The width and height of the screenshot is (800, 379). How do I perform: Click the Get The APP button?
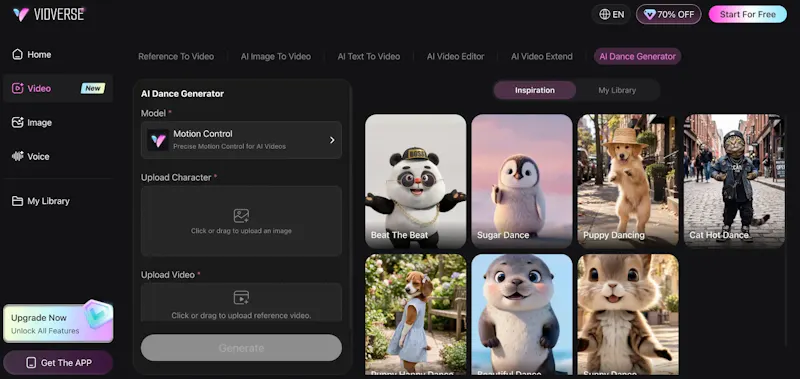click(x=58, y=363)
